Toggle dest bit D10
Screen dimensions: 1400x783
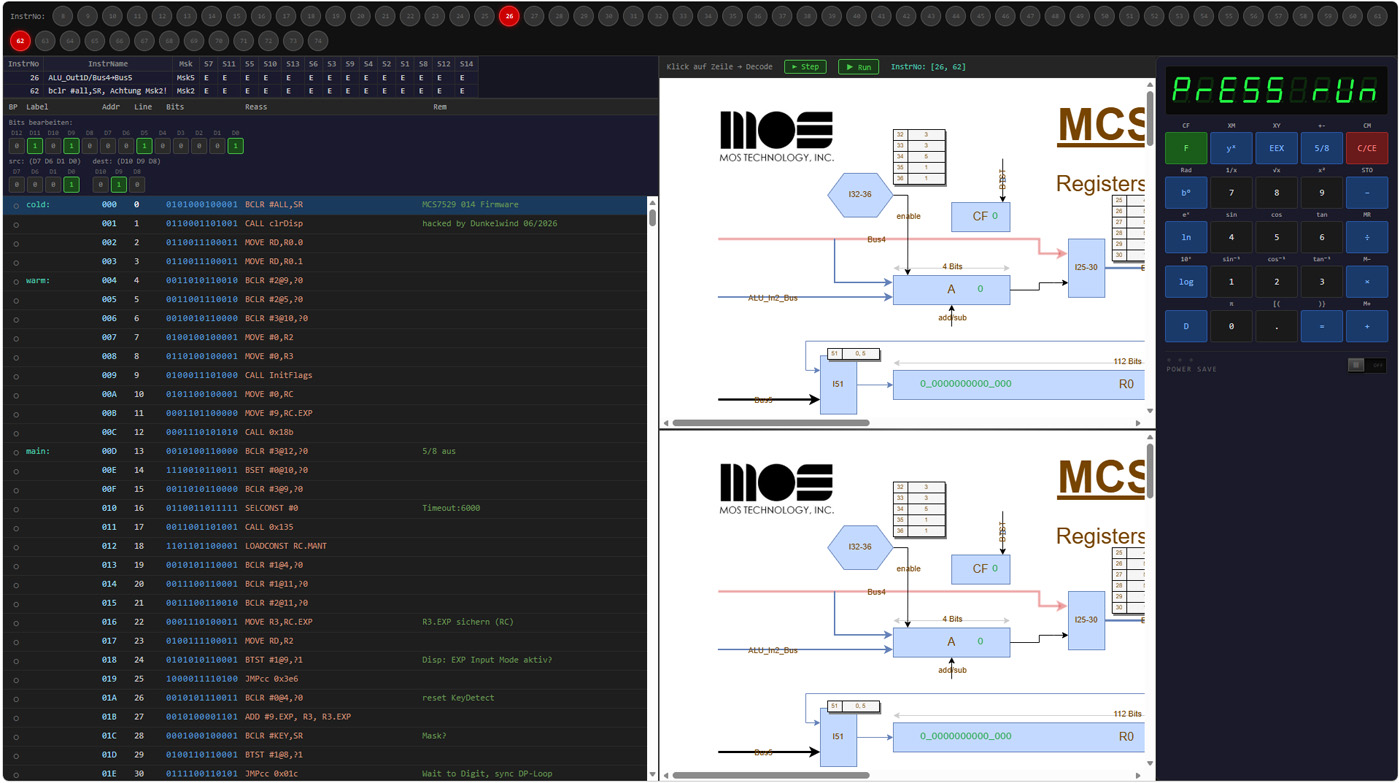tap(101, 185)
